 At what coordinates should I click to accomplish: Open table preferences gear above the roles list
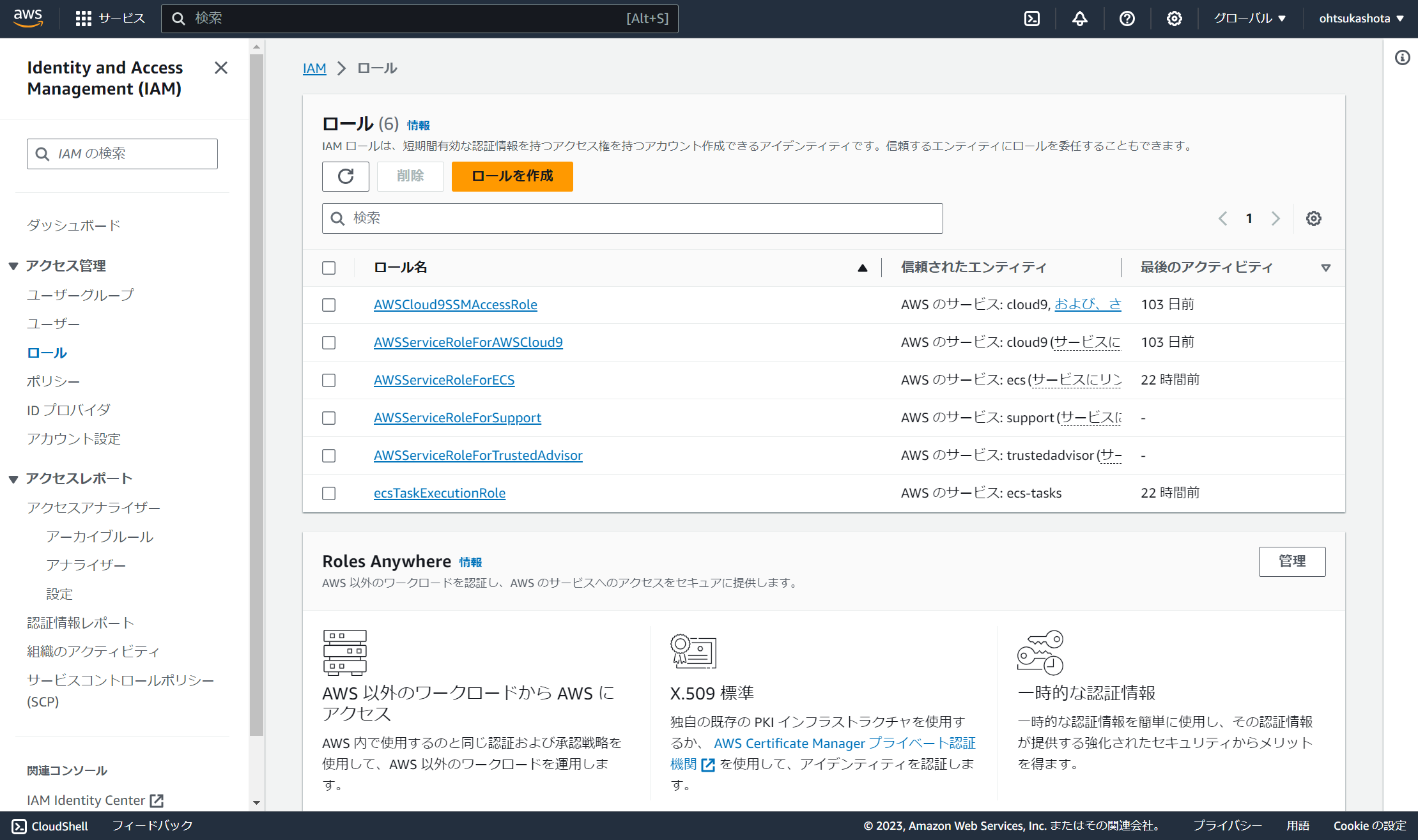(x=1314, y=218)
